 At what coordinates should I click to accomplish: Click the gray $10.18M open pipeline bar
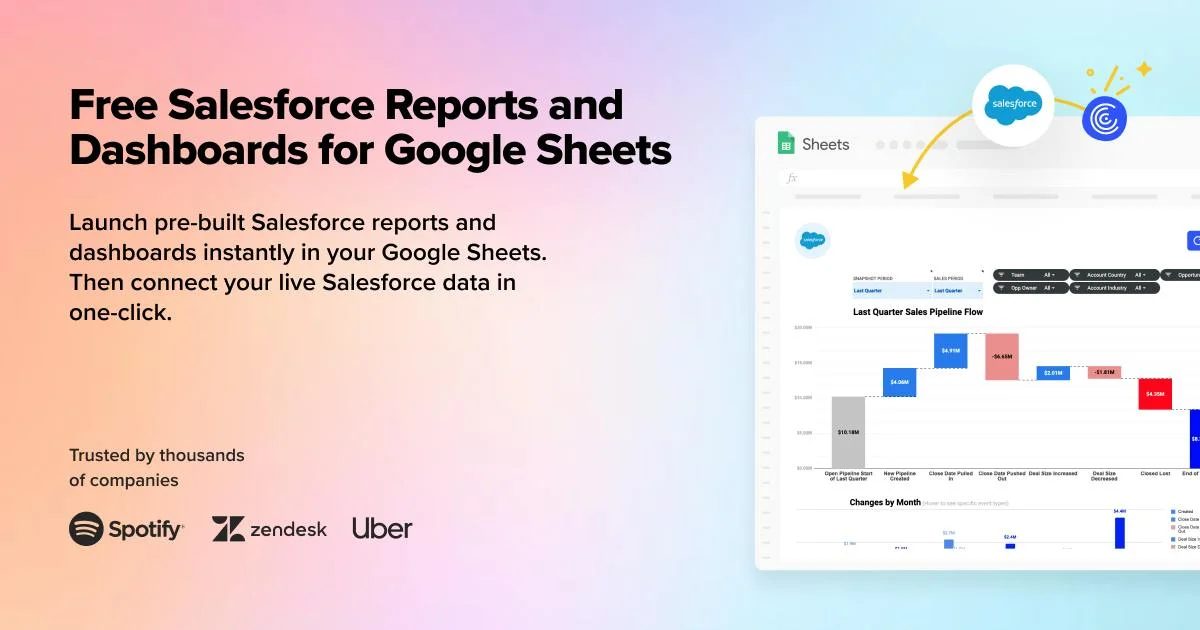click(x=848, y=432)
